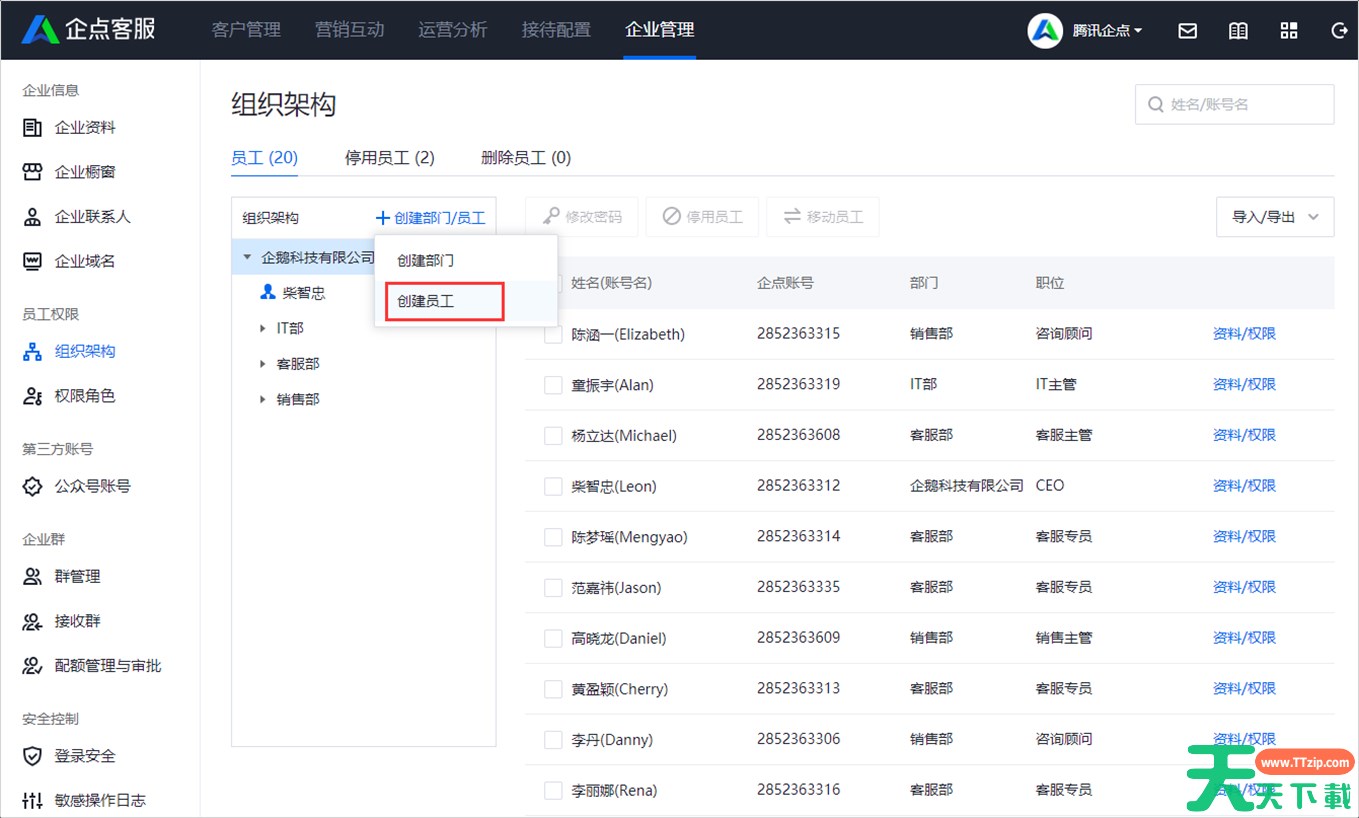Open the book documentation icon in header
The width and height of the screenshot is (1359, 818).
click(1238, 31)
